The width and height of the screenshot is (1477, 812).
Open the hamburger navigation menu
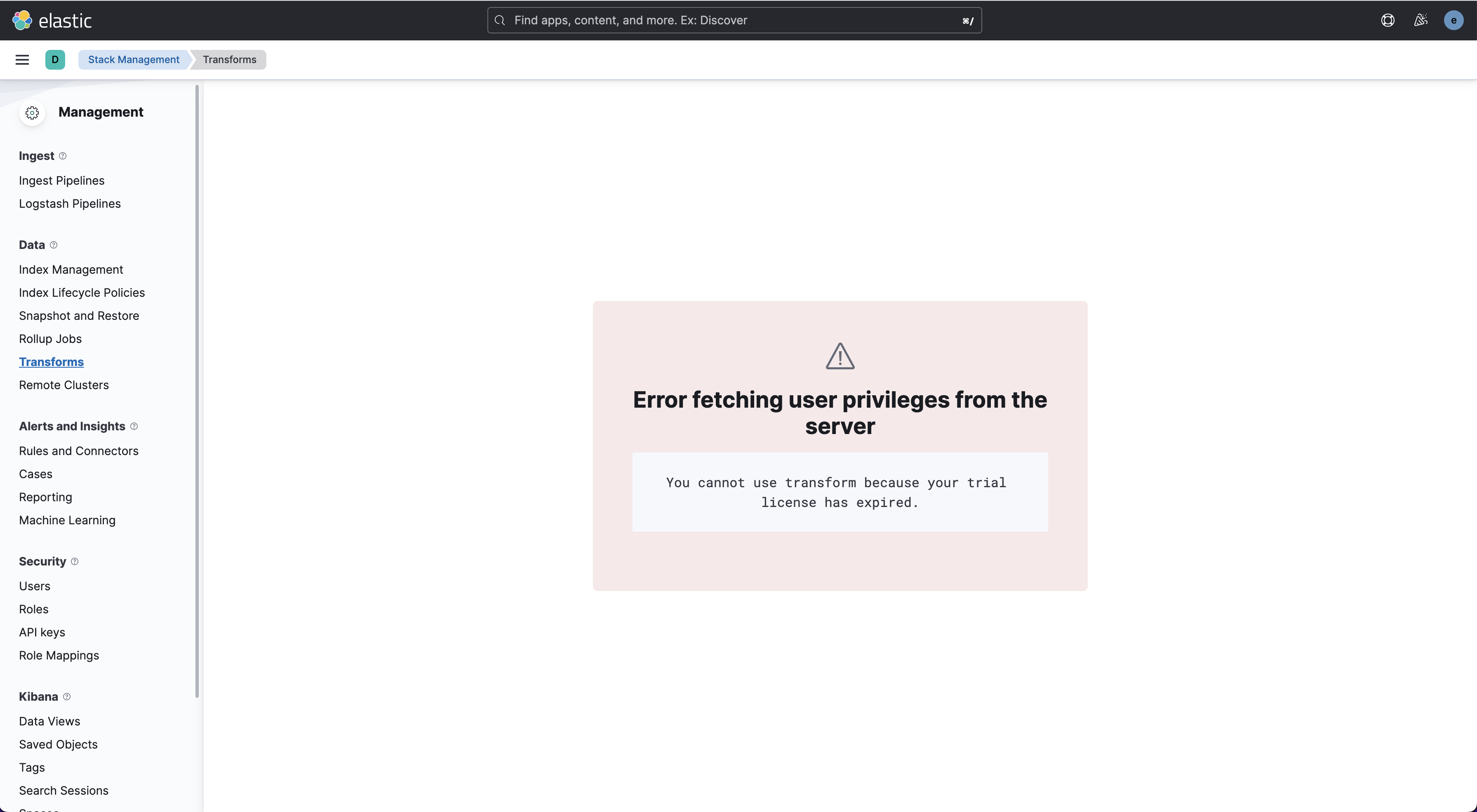point(22,60)
